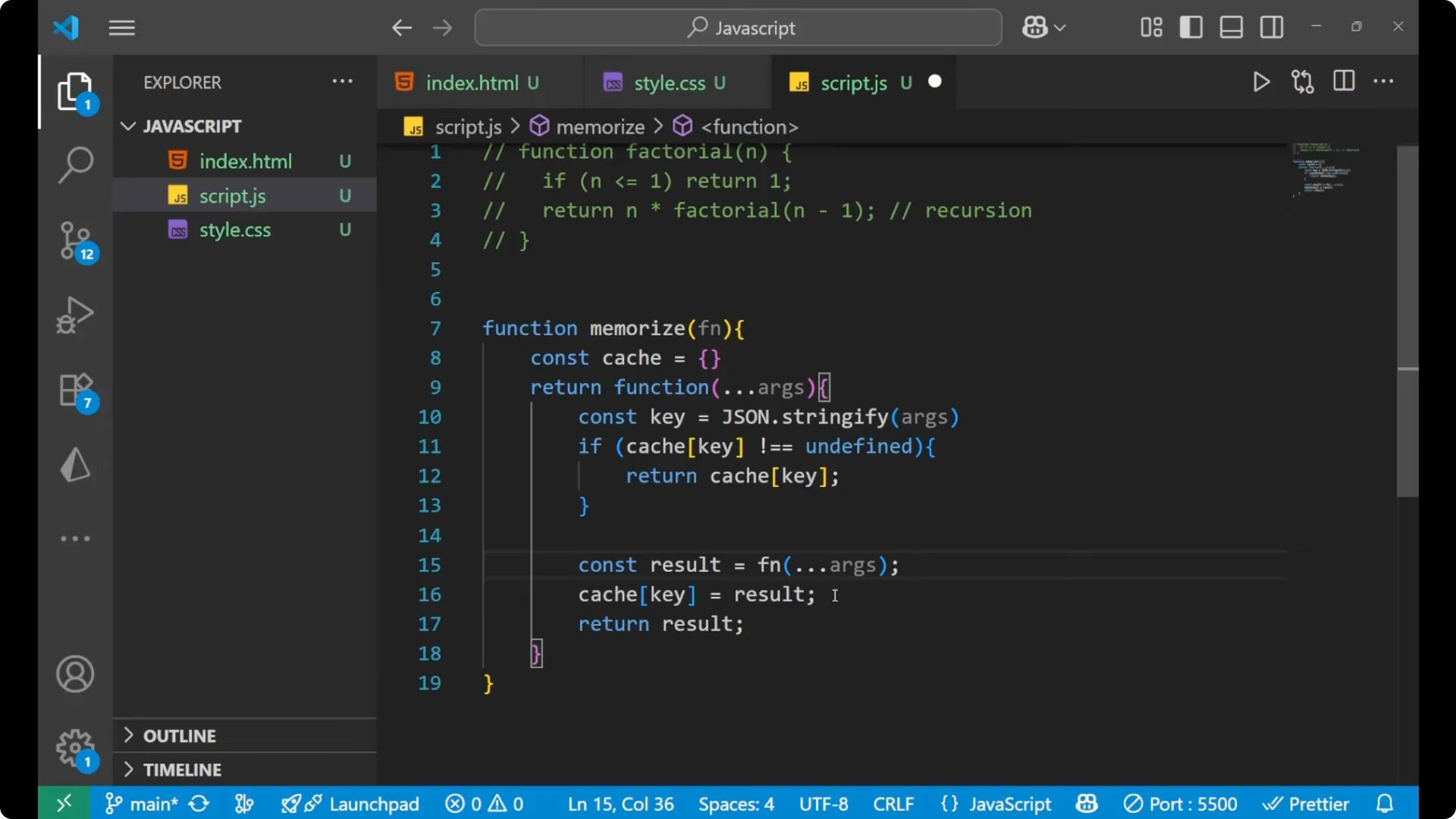Viewport: 1456px width, 819px height.
Task: Run the script.js file with the play button
Action: click(1261, 82)
